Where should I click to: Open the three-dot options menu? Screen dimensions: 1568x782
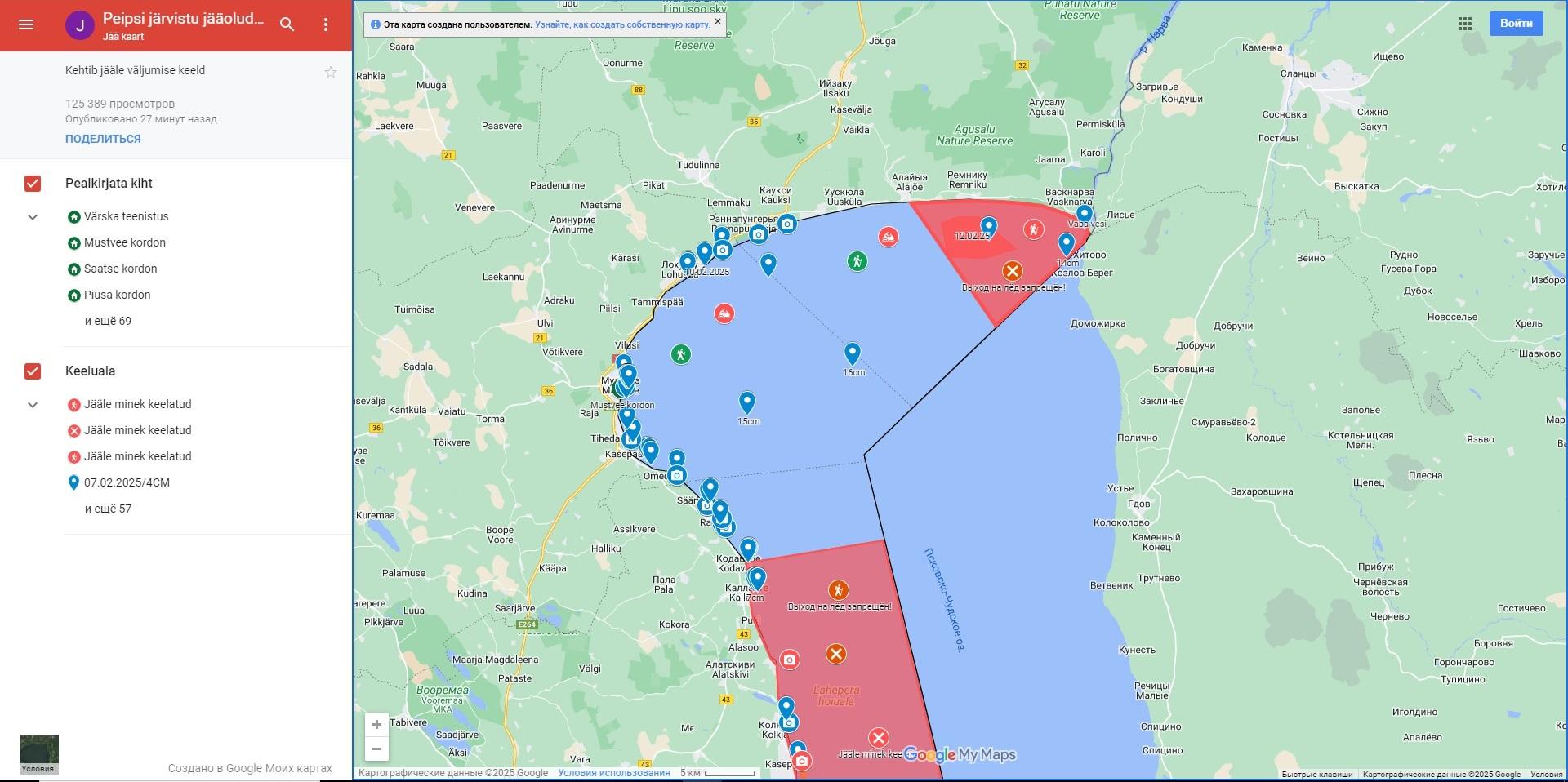[326, 24]
